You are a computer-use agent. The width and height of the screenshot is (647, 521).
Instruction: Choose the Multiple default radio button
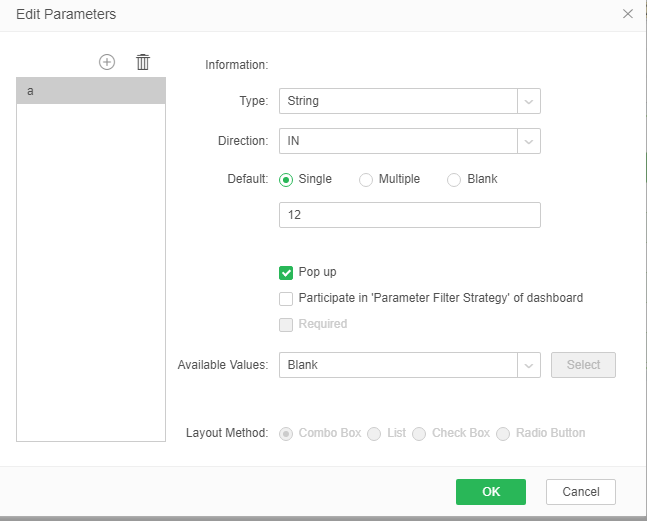pos(366,180)
